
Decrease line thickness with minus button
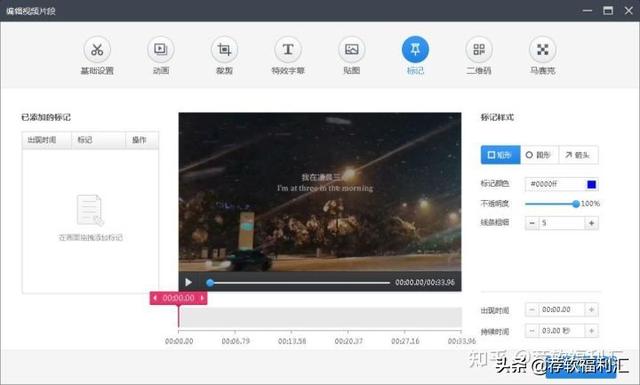coord(532,223)
